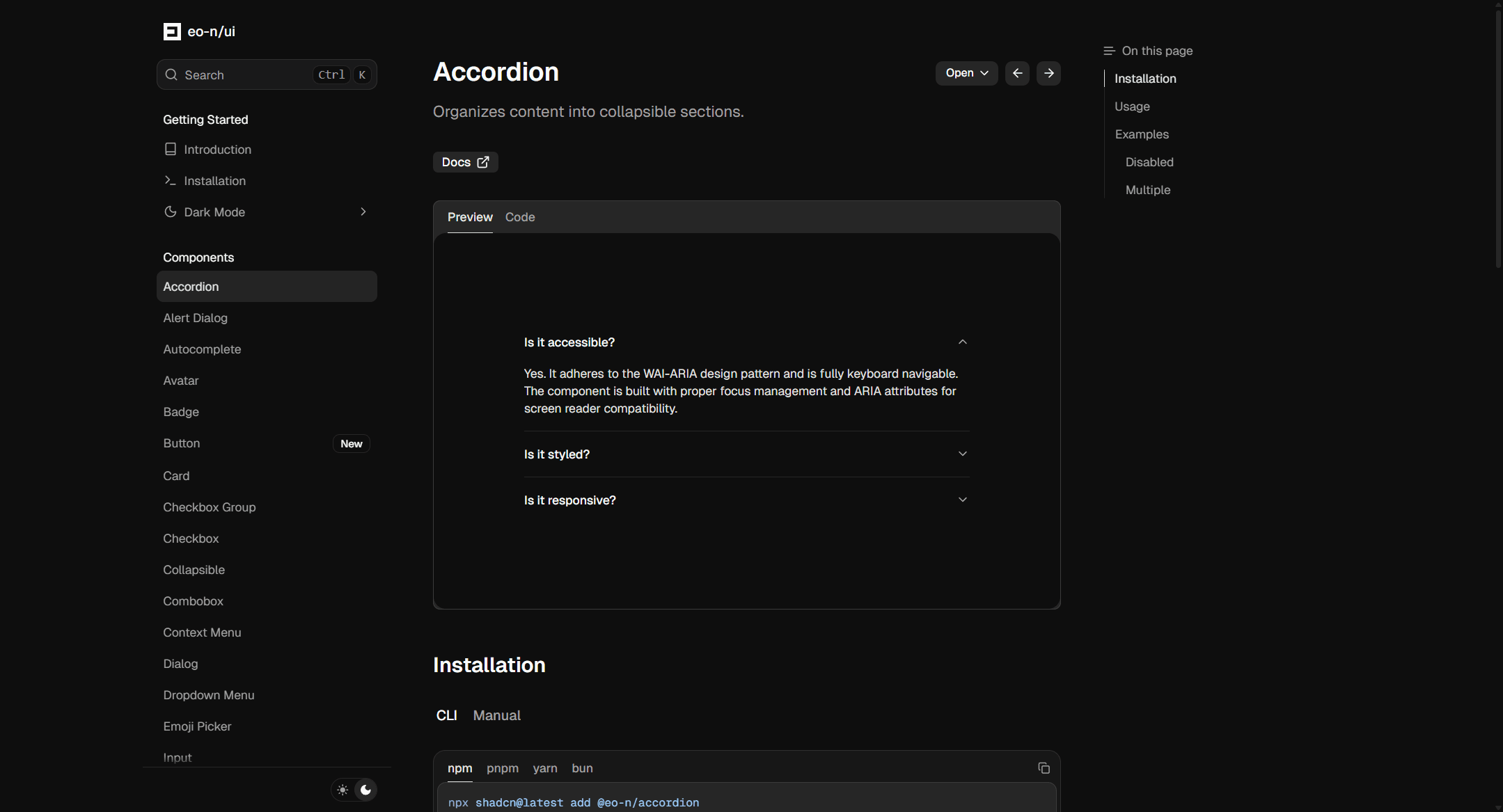This screenshot has height=812, width=1503.
Task: Click the page vertical scrollbar
Action: point(1498,139)
